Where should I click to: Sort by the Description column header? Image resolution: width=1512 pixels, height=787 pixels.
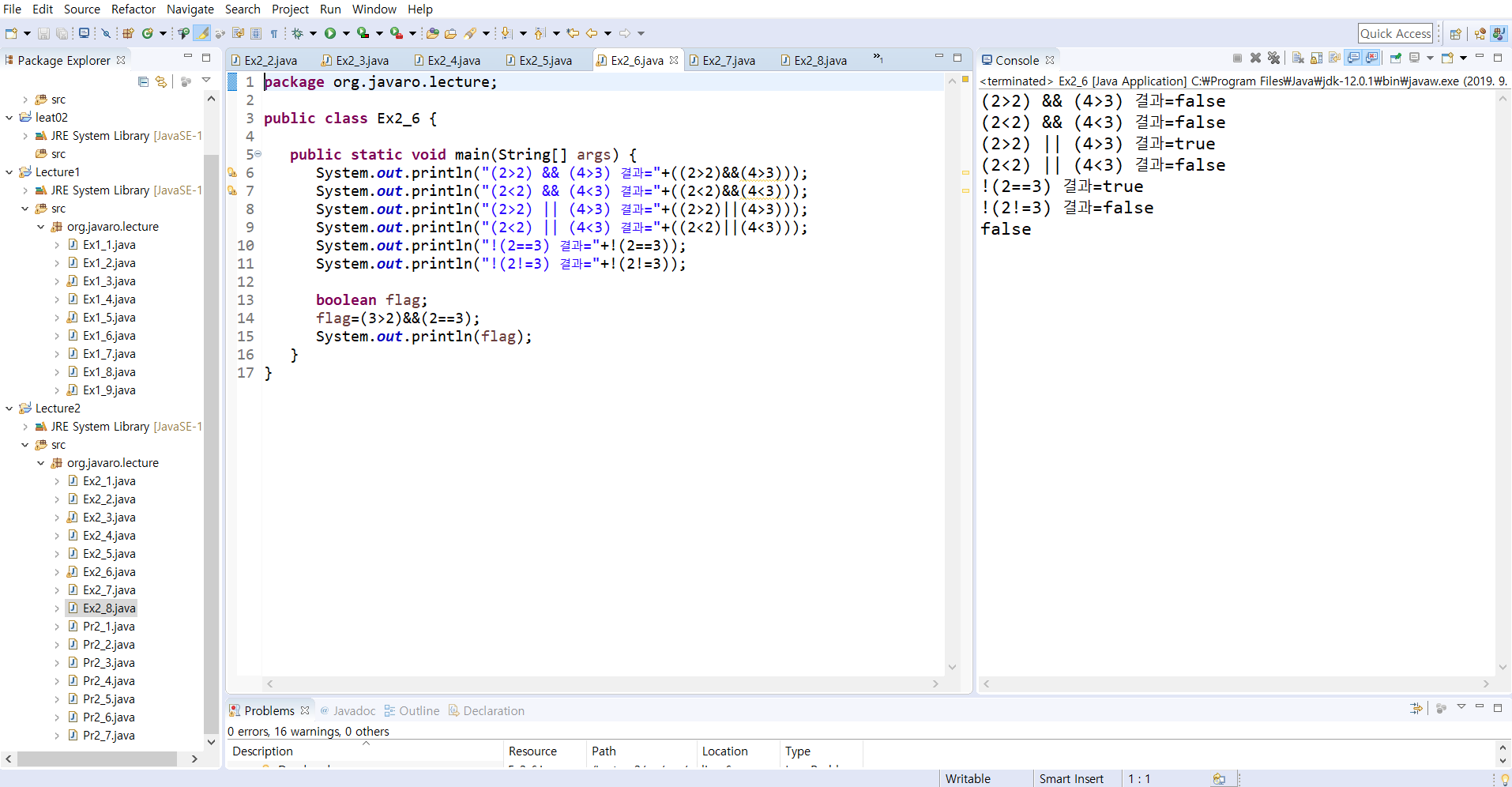point(365,751)
